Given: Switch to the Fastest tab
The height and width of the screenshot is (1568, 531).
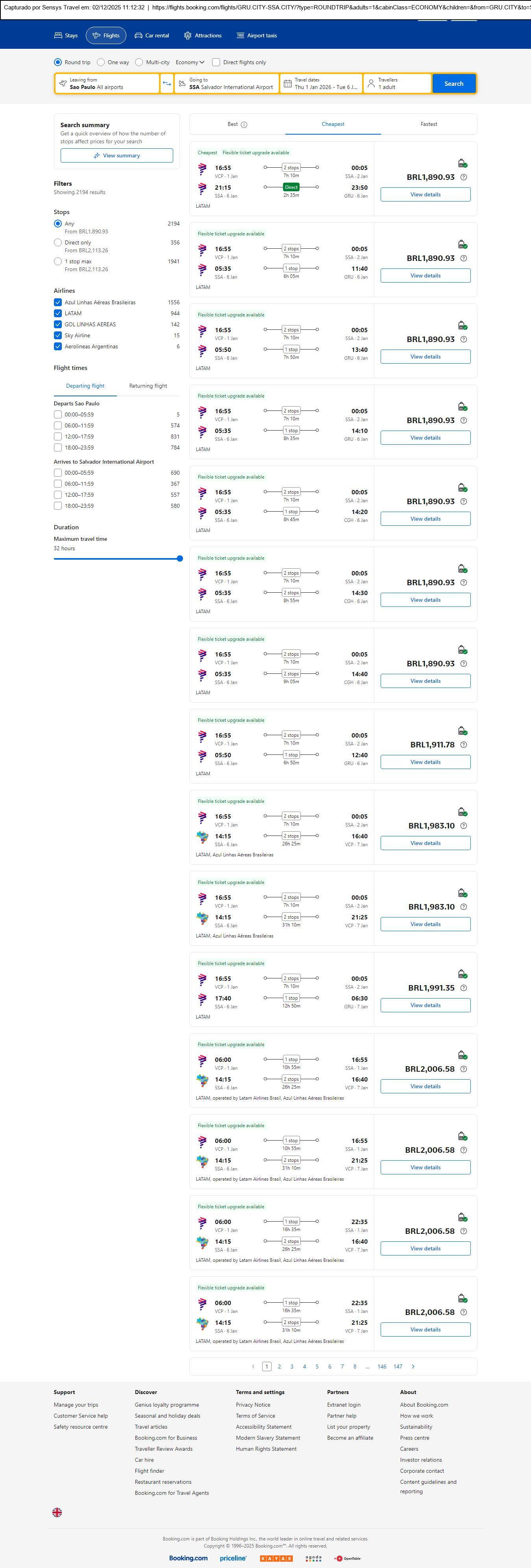Looking at the screenshot, I should pos(429,124).
